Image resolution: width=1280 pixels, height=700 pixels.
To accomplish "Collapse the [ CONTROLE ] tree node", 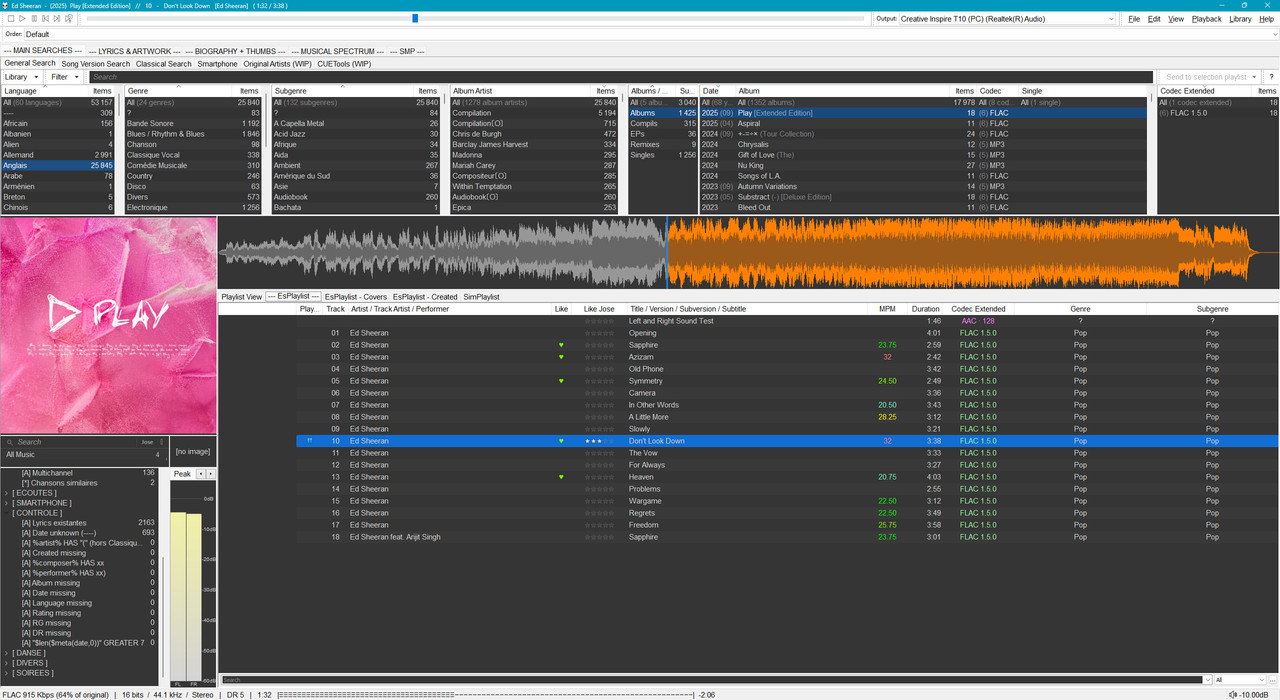I will [x=7, y=513].
